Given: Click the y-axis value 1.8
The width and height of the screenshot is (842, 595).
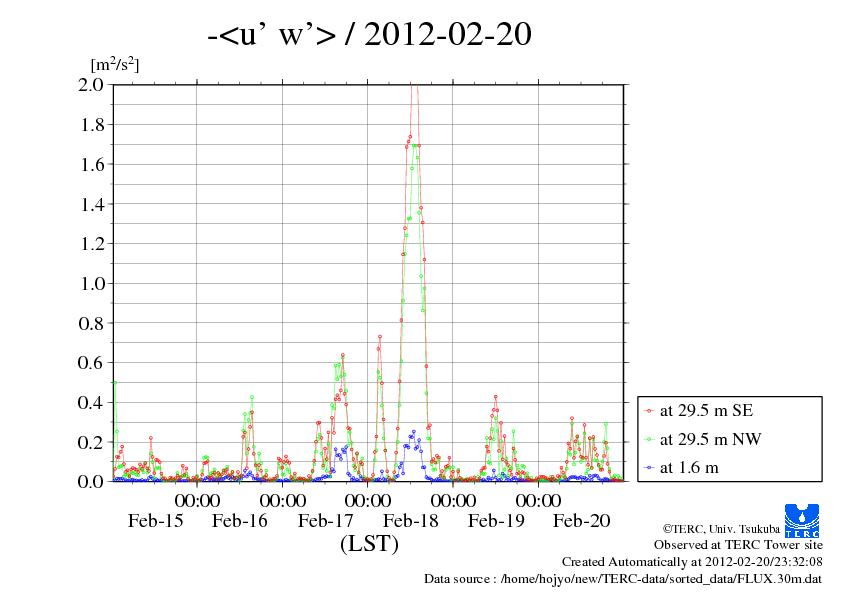Looking at the screenshot, I should (x=91, y=125).
